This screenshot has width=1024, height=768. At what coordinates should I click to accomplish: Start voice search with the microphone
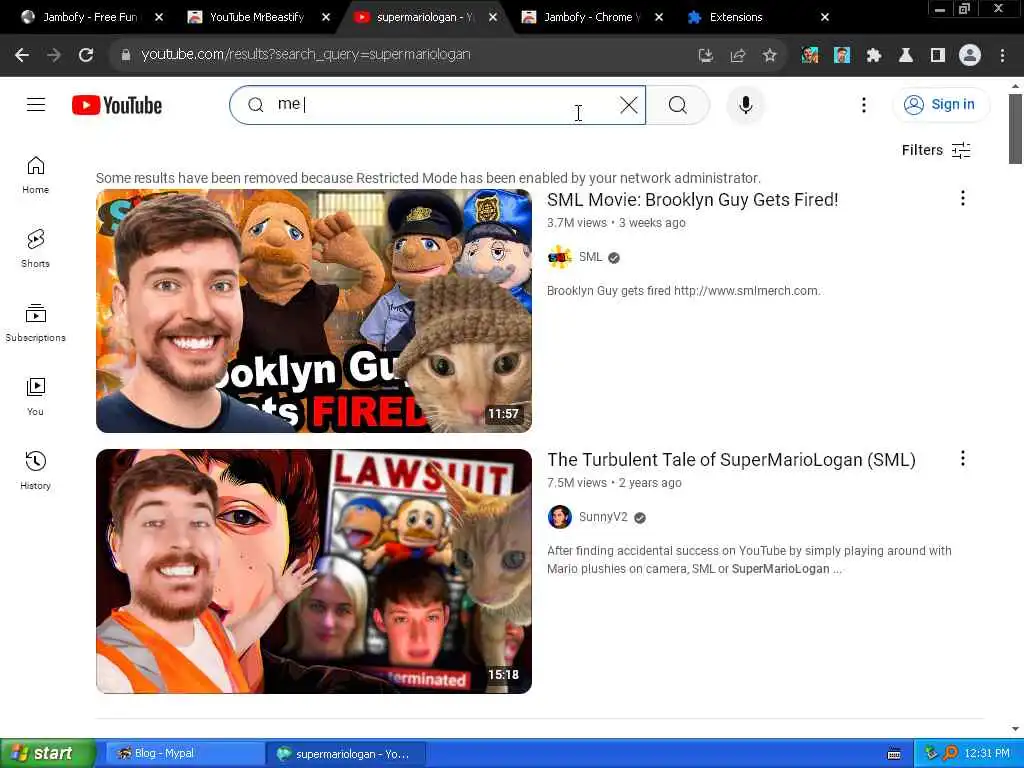[745, 104]
